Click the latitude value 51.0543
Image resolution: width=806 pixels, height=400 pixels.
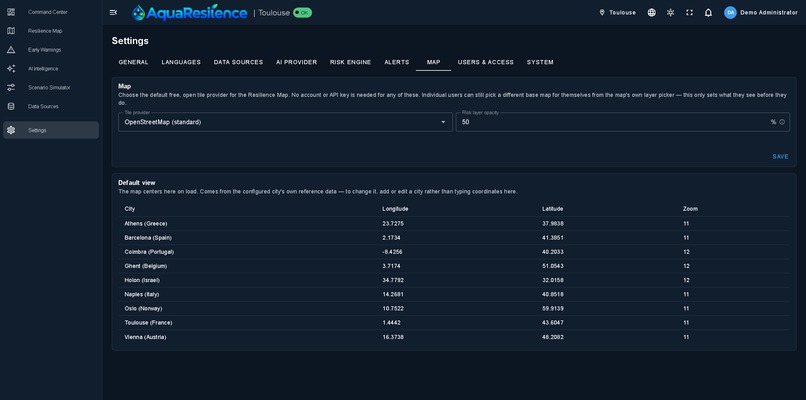[x=553, y=266]
